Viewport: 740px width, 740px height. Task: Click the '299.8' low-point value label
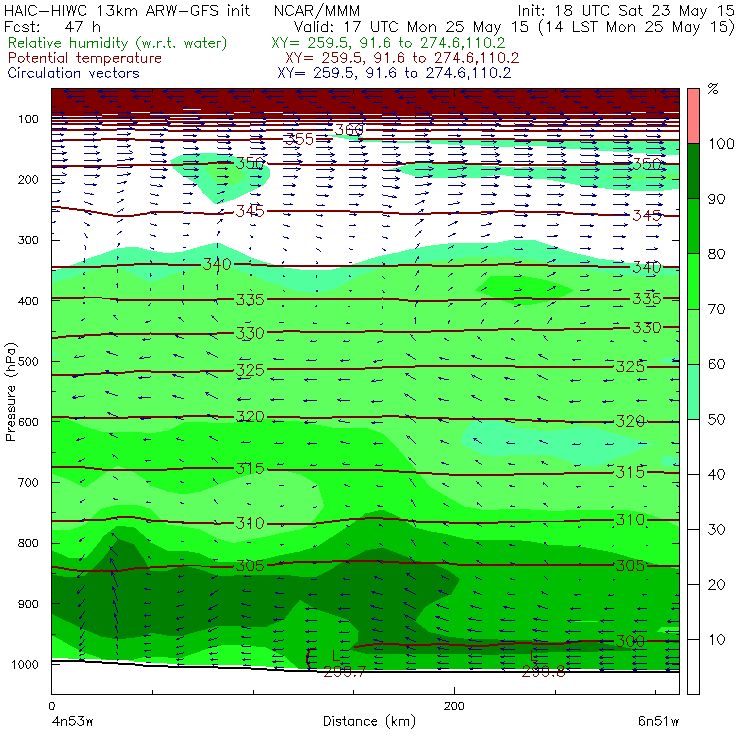[543, 672]
